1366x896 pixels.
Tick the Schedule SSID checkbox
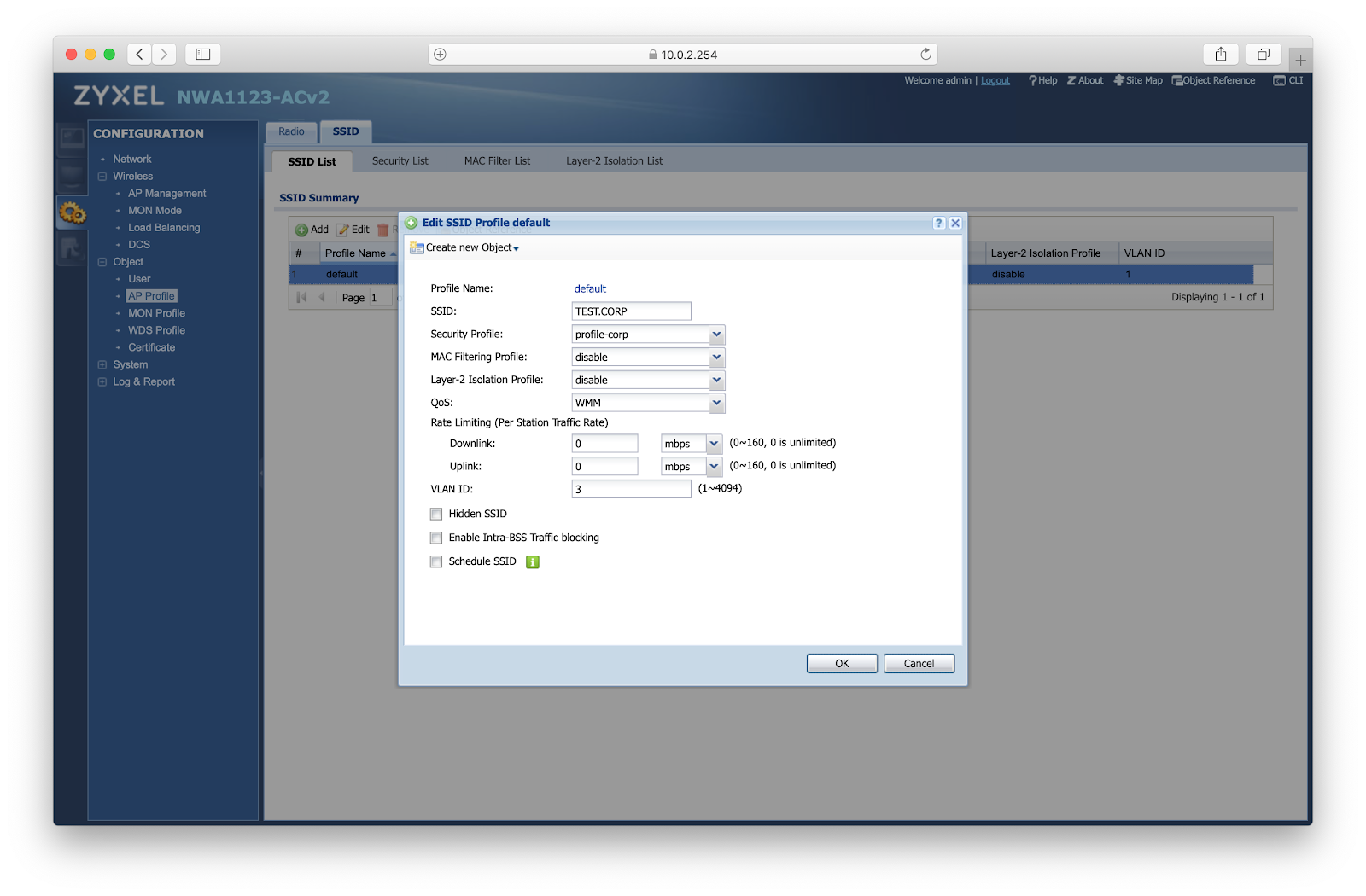pos(436,561)
